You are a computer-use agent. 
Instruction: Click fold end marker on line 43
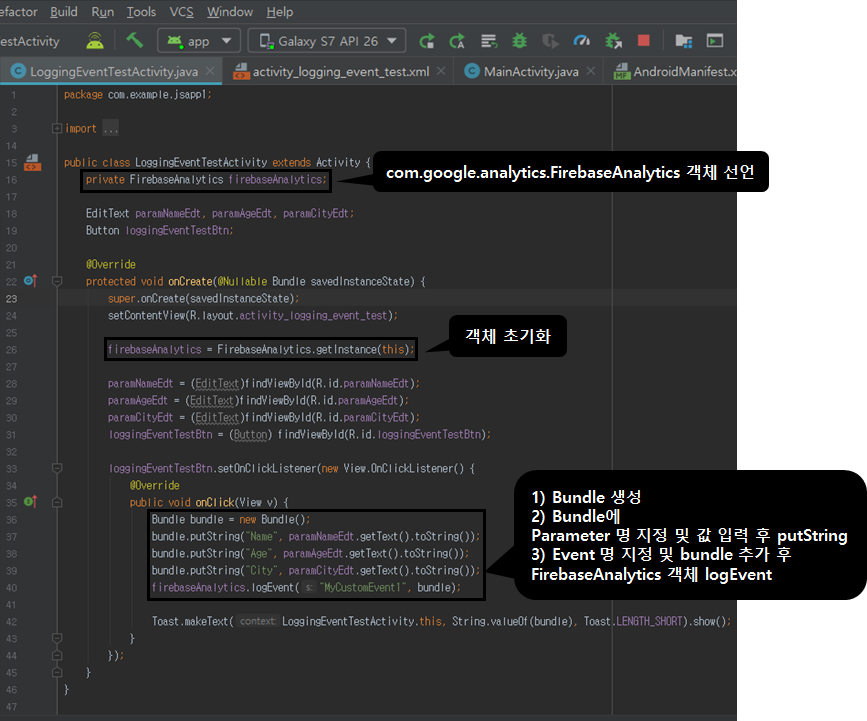(x=56, y=638)
